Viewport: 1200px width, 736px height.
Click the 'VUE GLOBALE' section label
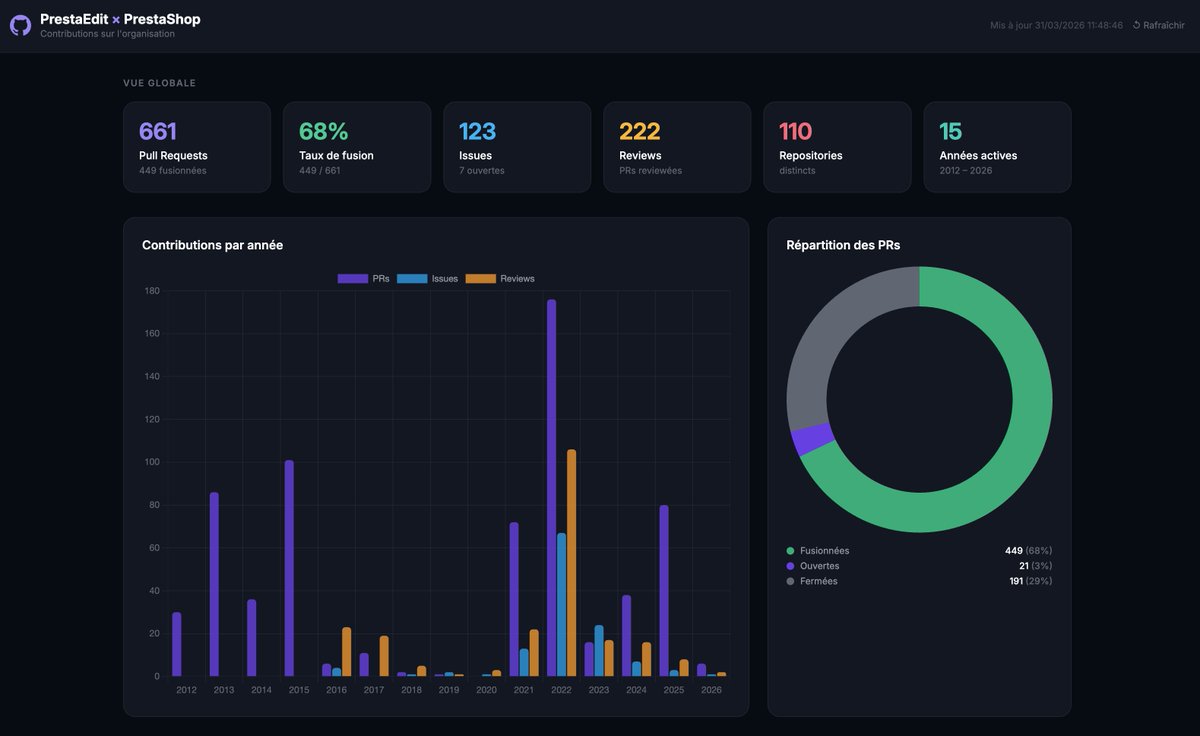click(x=159, y=83)
